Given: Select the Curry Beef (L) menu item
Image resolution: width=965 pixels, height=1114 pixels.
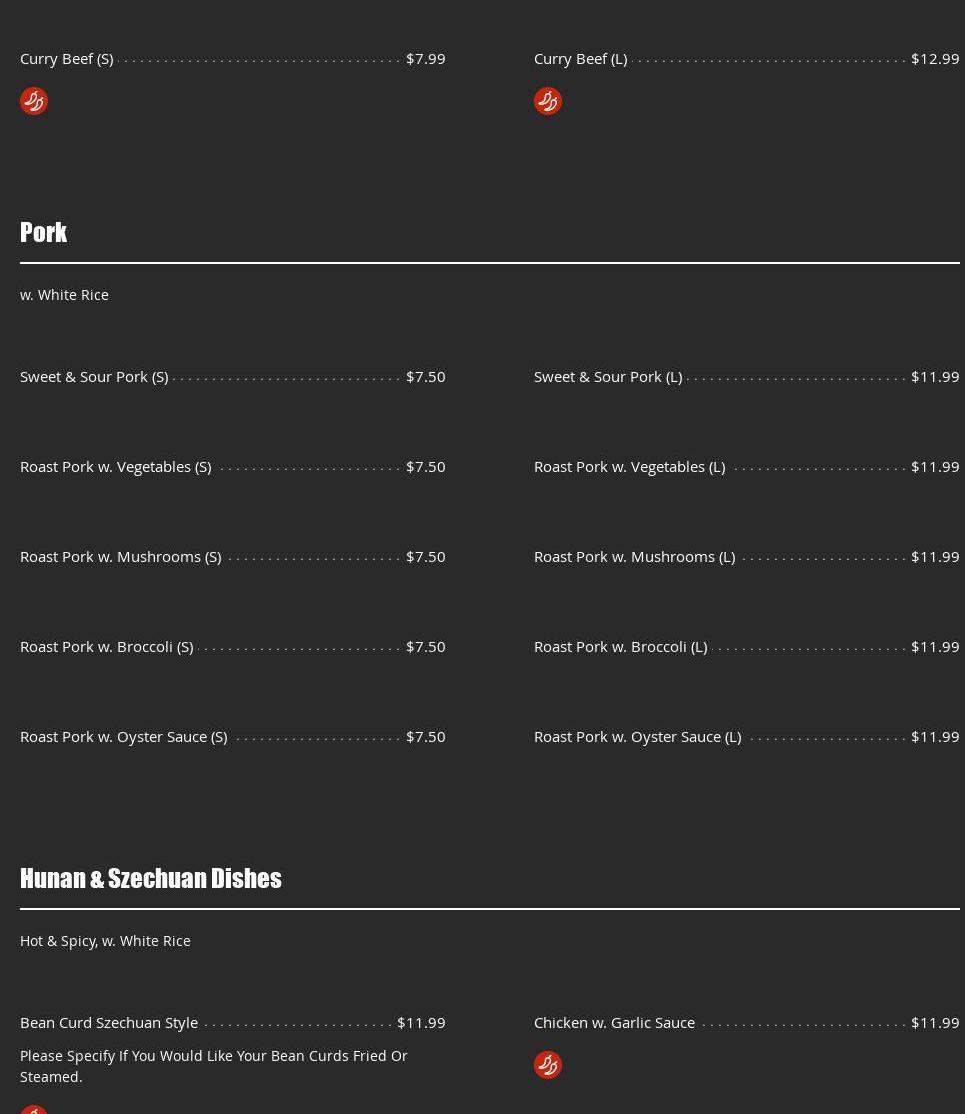Looking at the screenshot, I should pyautogui.click(x=581, y=58).
